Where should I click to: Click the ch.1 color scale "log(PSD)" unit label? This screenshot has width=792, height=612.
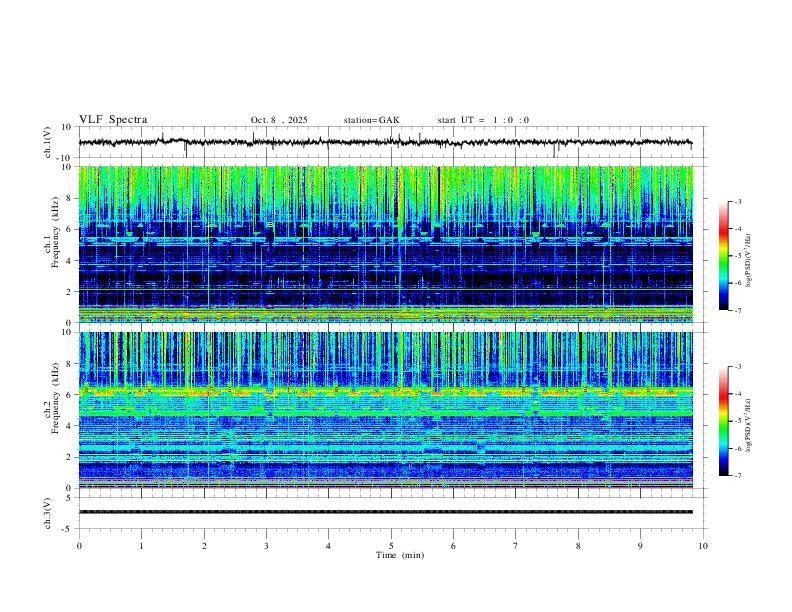pyautogui.click(x=749, y=261)
